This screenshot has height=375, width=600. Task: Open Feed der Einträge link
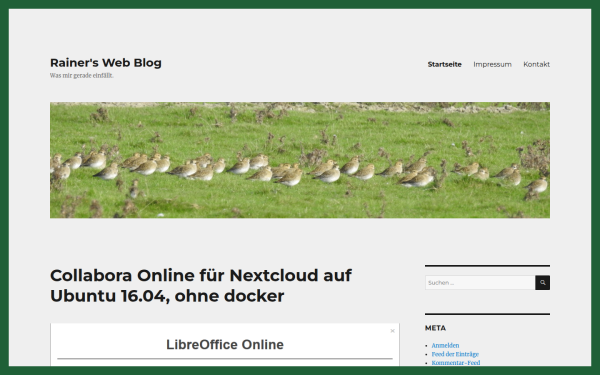[455, 354]
